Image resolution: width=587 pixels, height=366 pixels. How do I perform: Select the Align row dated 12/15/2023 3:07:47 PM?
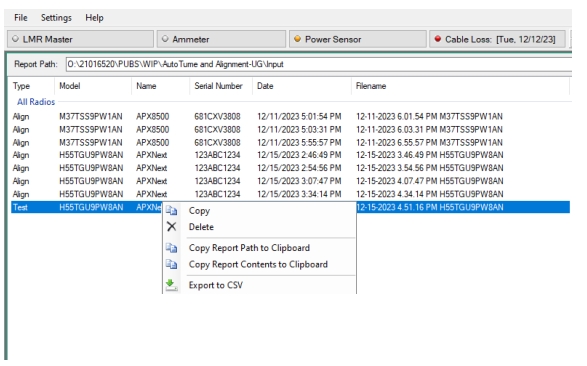[x=291, y=181]
